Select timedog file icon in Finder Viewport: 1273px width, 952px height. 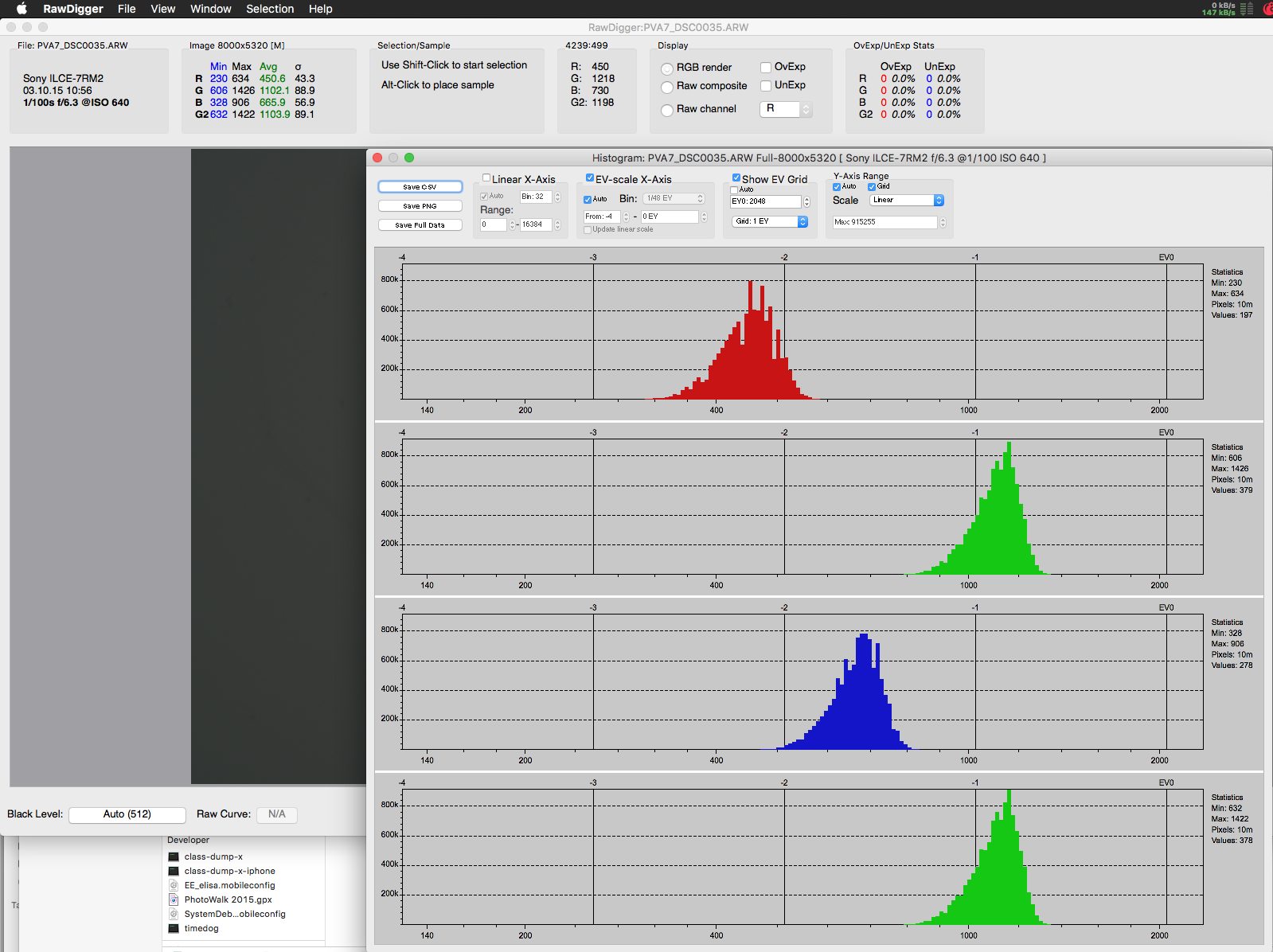tap(174, 928)
